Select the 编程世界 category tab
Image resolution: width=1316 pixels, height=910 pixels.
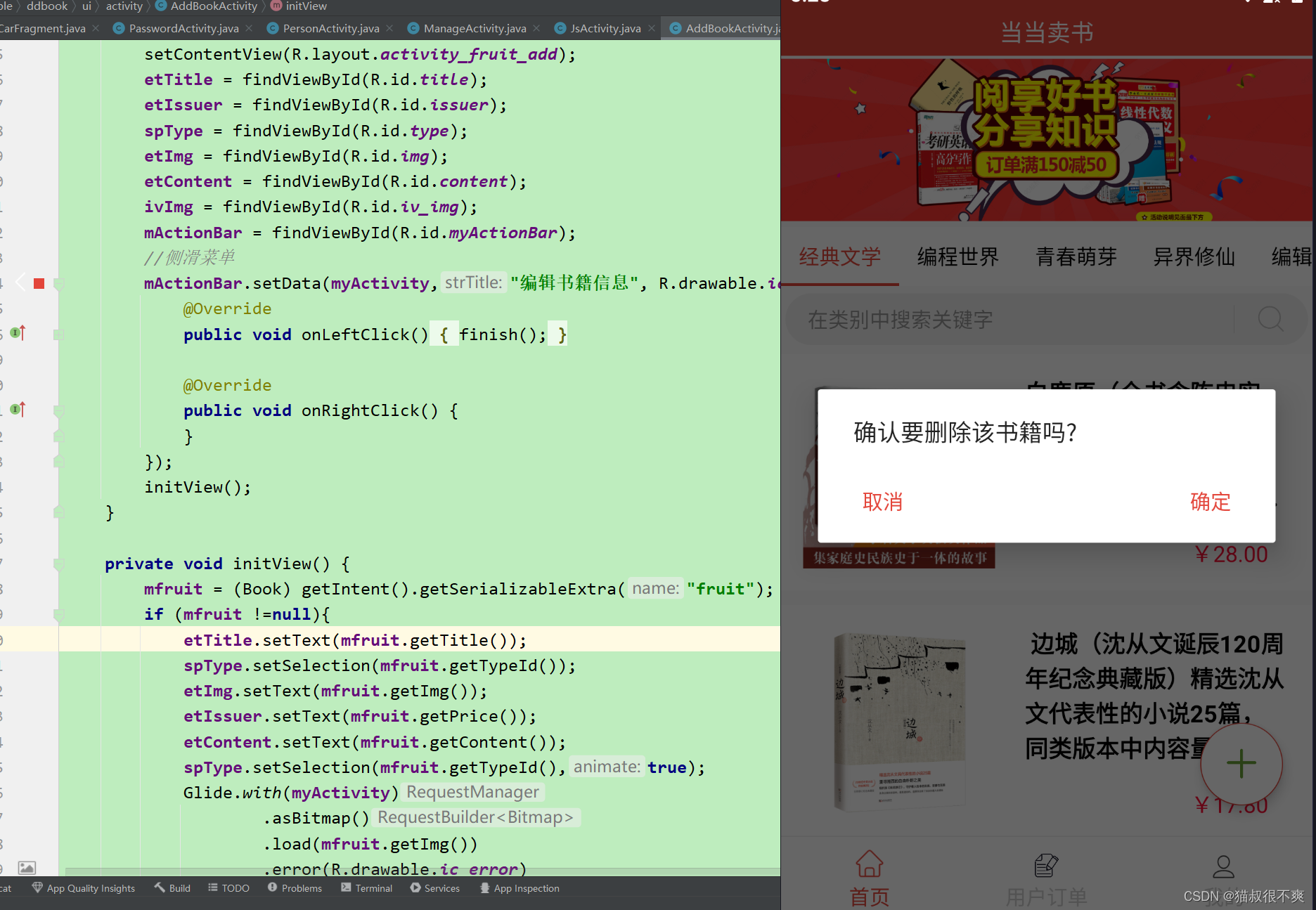[957, 256]
